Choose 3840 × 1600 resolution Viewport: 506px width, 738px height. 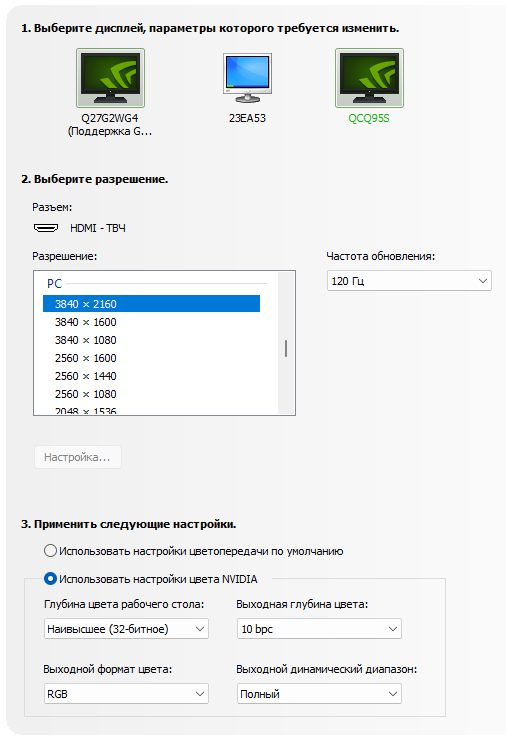pyautogui.click(x=151, y=322)
